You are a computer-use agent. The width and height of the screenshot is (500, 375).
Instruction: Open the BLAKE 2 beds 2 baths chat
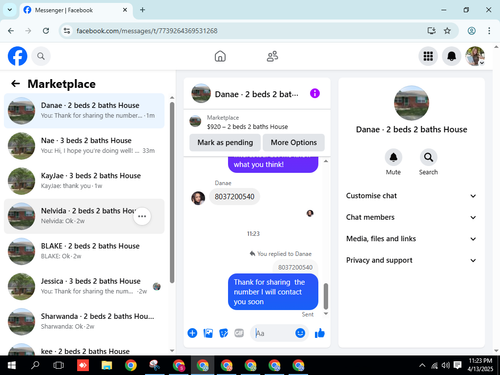84,251
